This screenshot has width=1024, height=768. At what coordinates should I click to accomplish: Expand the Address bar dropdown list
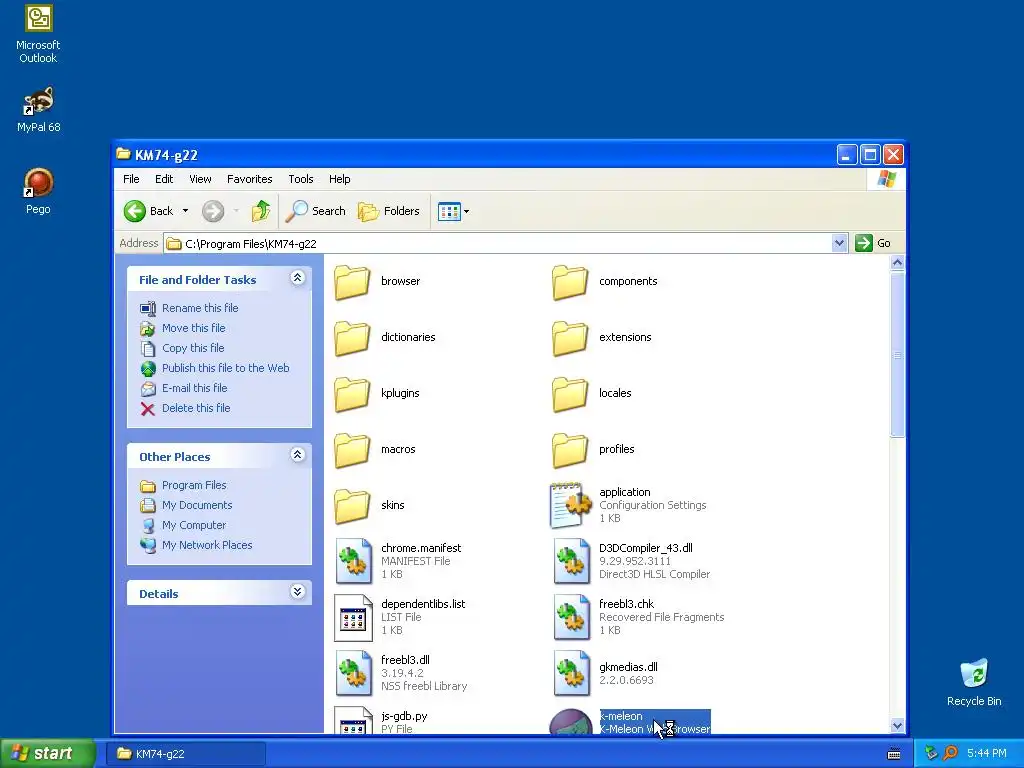point(839,244)
